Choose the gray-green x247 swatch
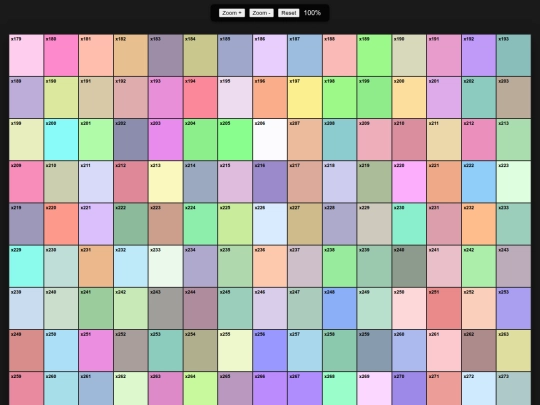540x405 pixels. click(305, 308)
